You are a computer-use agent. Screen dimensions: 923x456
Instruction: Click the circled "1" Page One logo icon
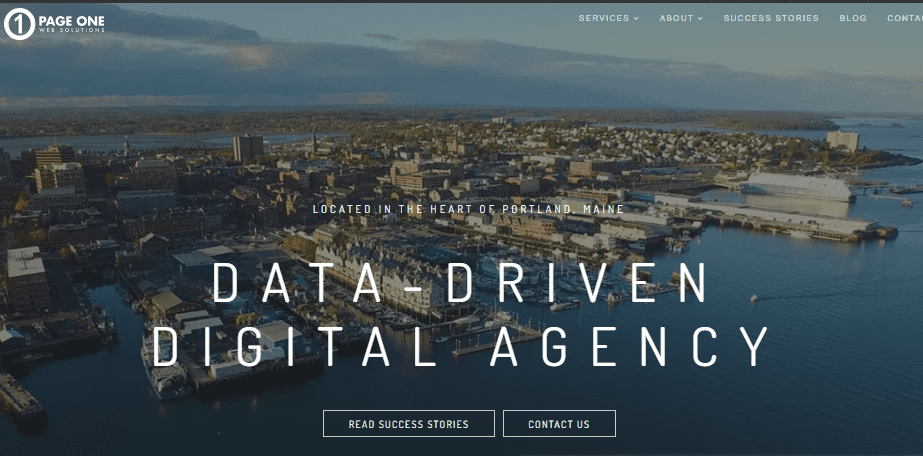click(x=19, y=24)
